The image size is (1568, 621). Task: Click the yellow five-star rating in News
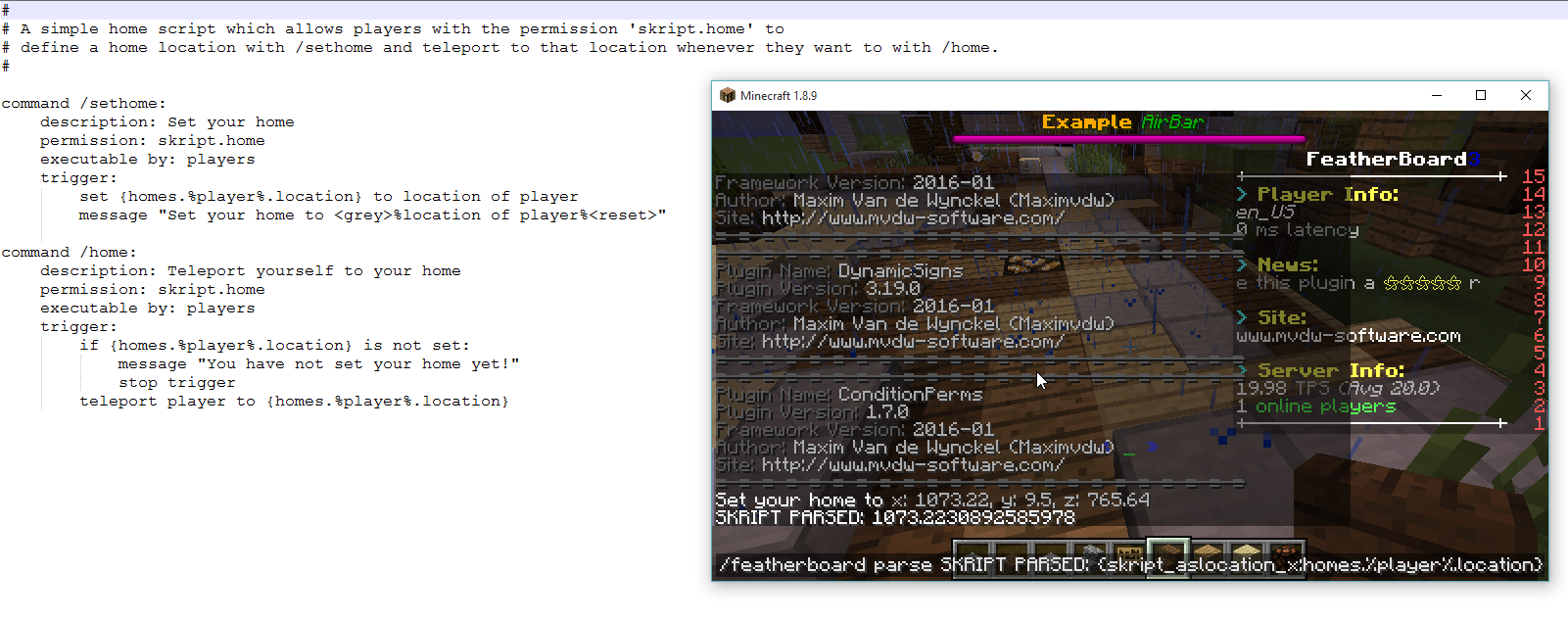(x=1422, y=283)
